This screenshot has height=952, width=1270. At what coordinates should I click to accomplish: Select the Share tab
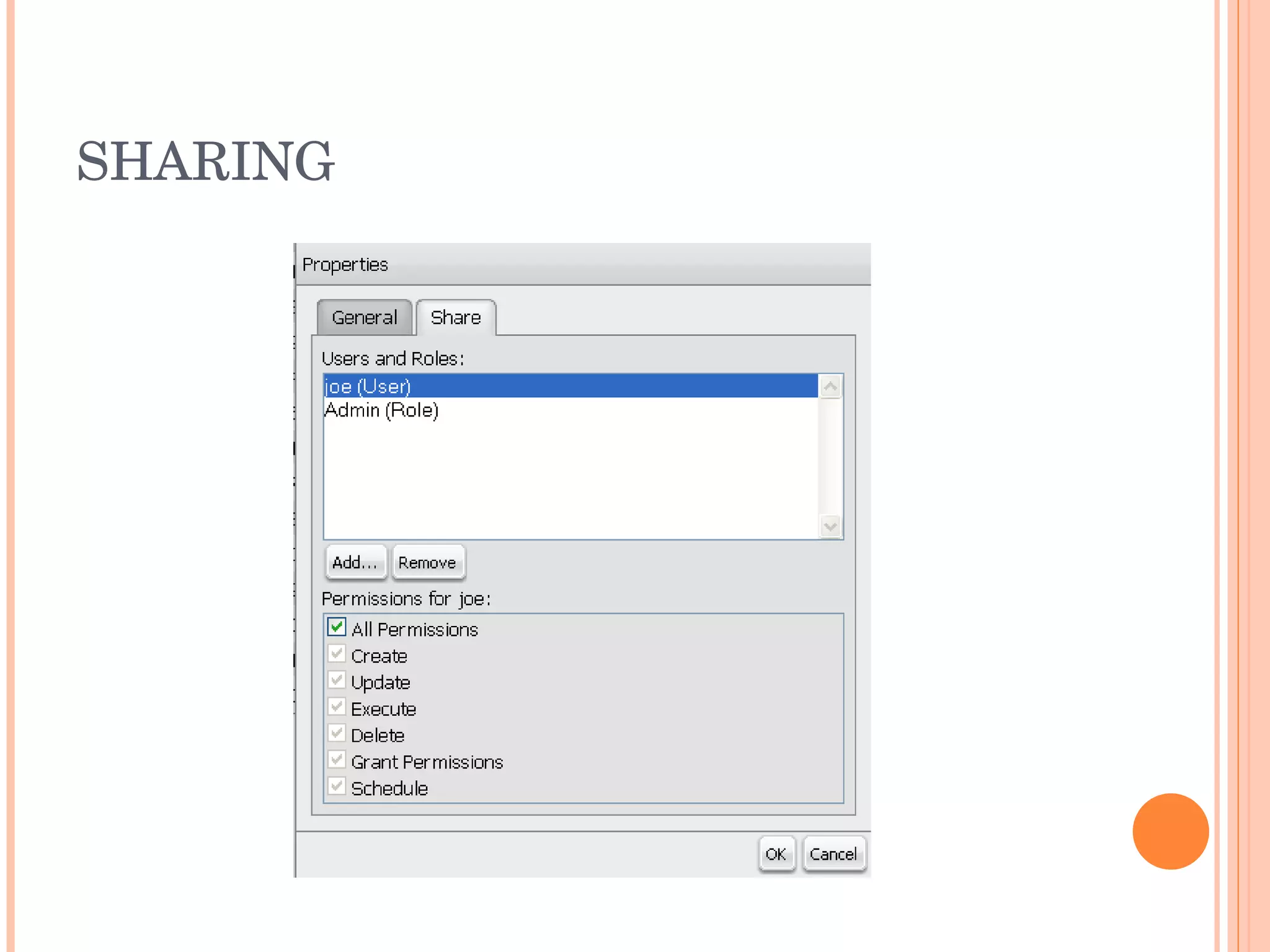[x=456, y=317]
